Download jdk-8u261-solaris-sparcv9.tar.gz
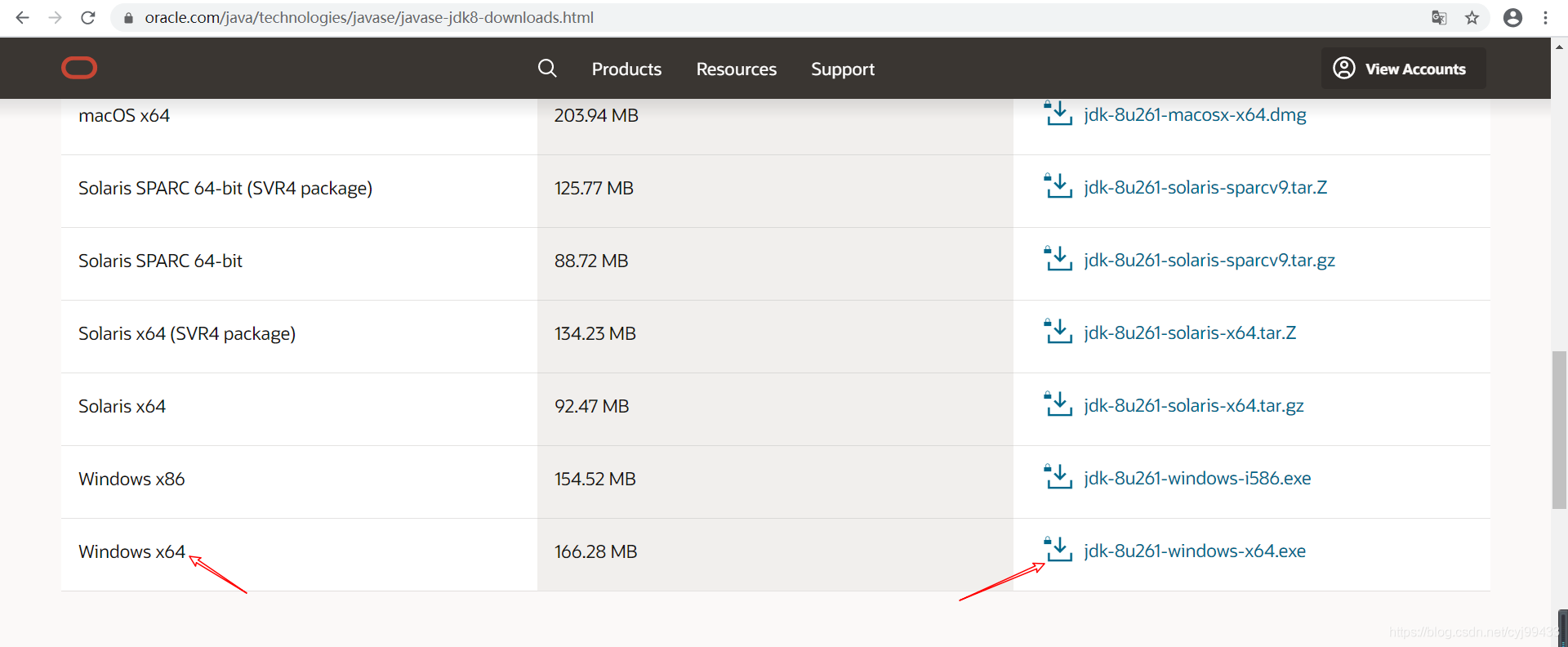Image resolution: width=1568 pixels, height=647 pixels. (1209, 260)
